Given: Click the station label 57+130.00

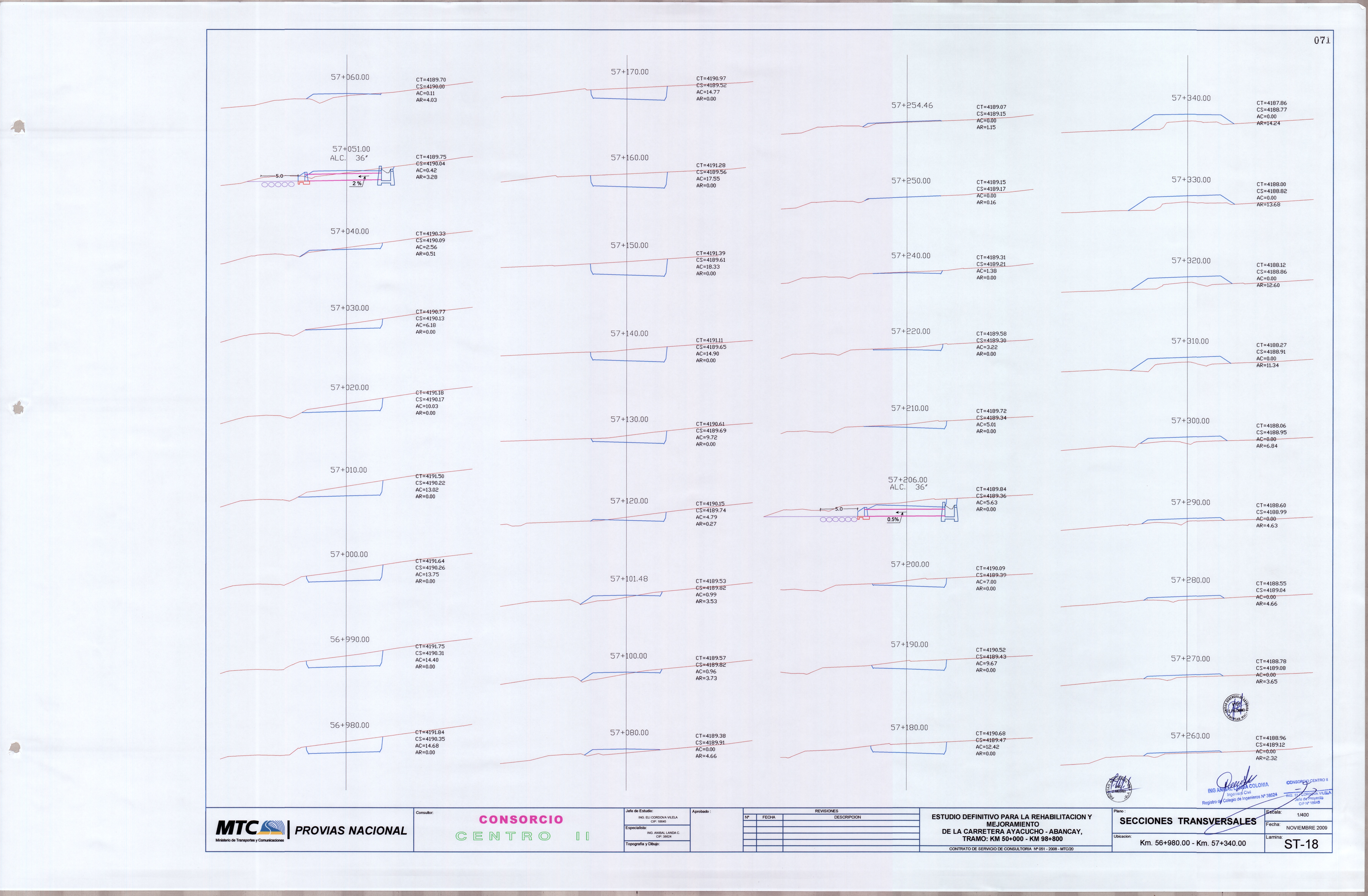Looking at the screenshot, I should (x=629, y=420).
